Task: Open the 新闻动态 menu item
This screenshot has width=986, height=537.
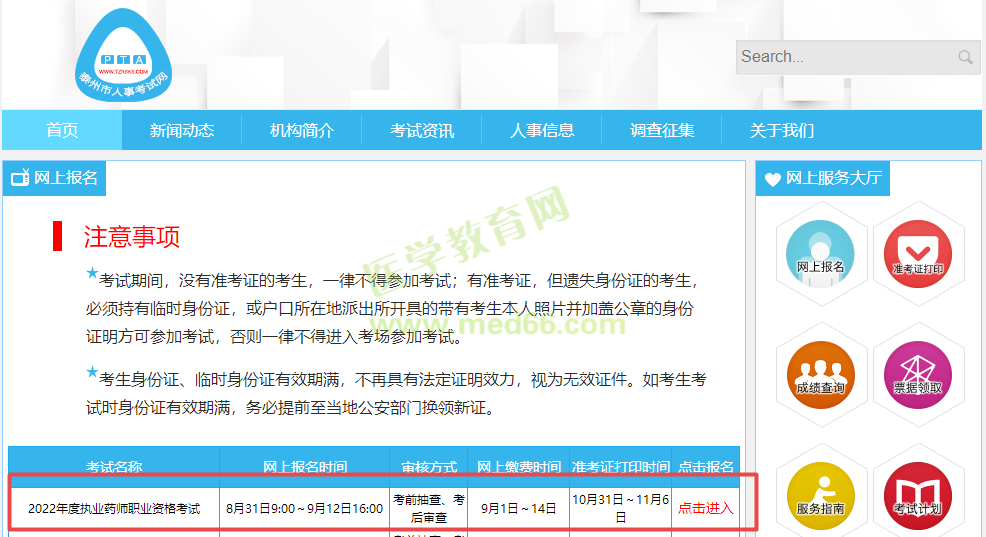Action: click(x=182, y=130)
